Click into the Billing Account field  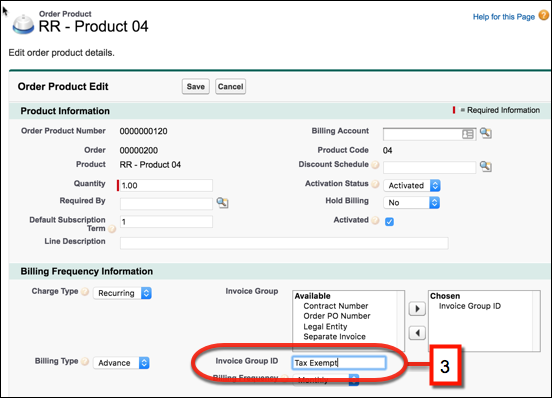(x=429, y=134)
